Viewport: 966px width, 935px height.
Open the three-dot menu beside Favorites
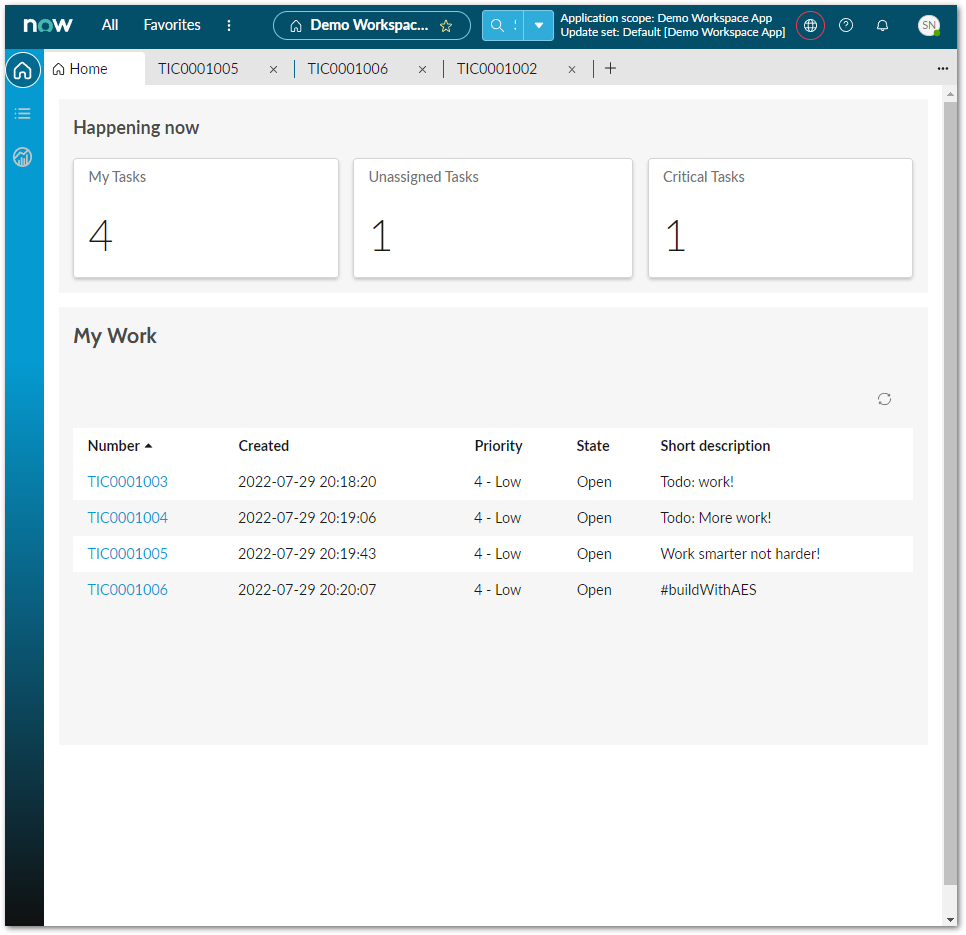(x=229, y=25)
